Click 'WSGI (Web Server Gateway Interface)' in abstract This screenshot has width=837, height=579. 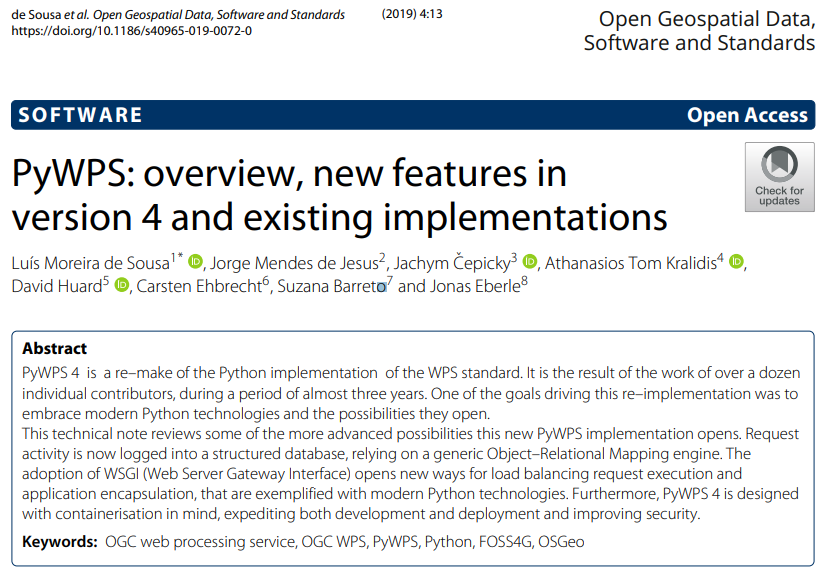(228, 474)
